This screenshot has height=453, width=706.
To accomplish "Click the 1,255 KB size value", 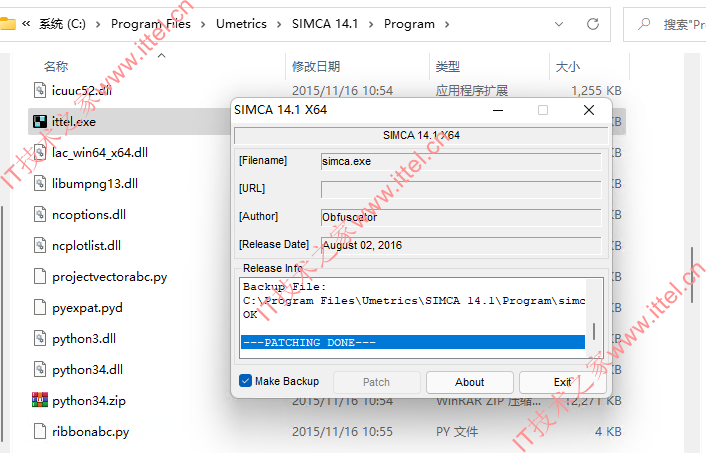I will pyautogui.click(x=596, y=91).
